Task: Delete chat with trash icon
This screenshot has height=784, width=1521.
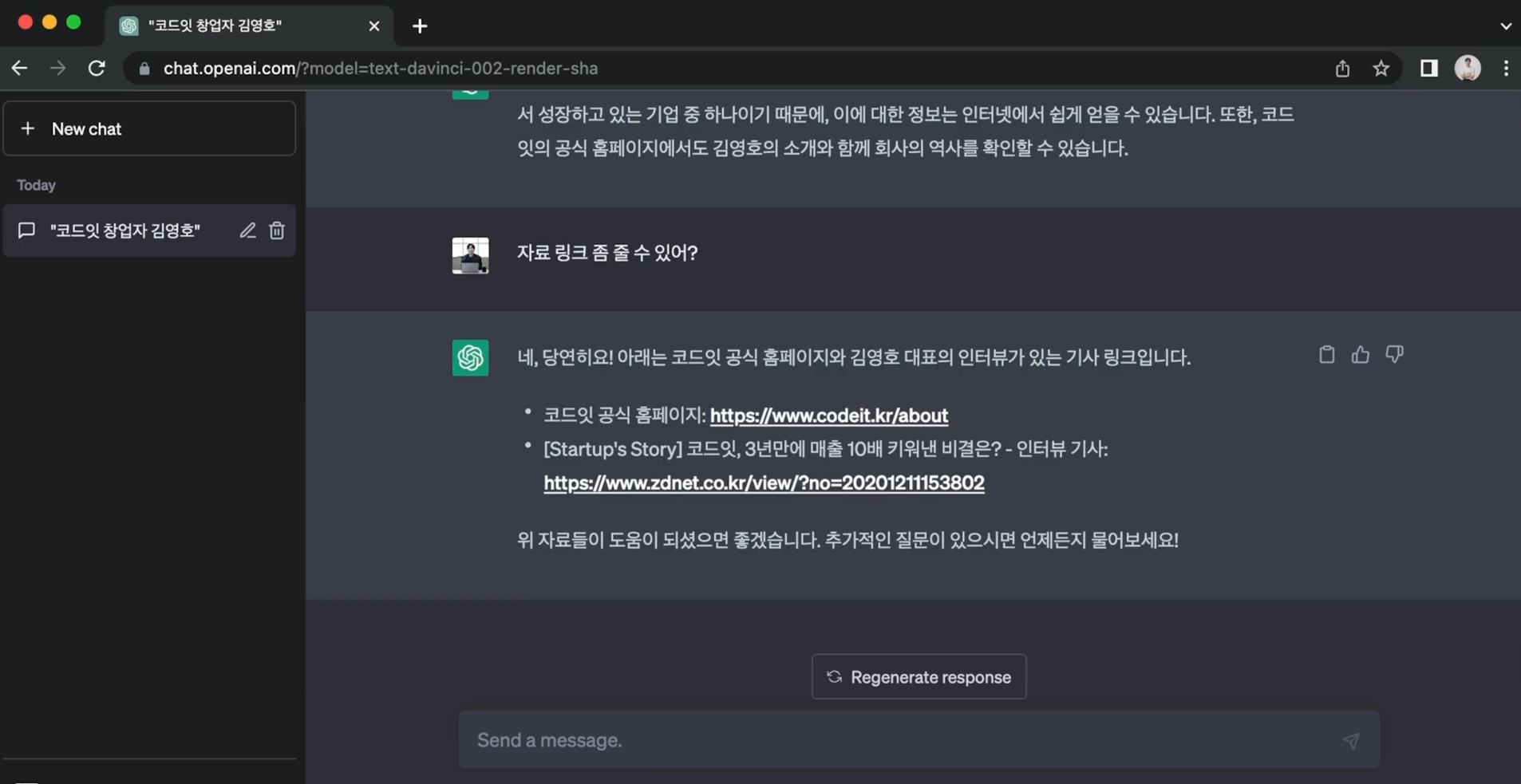Action: pyautogui.click(x=277, y=230)
